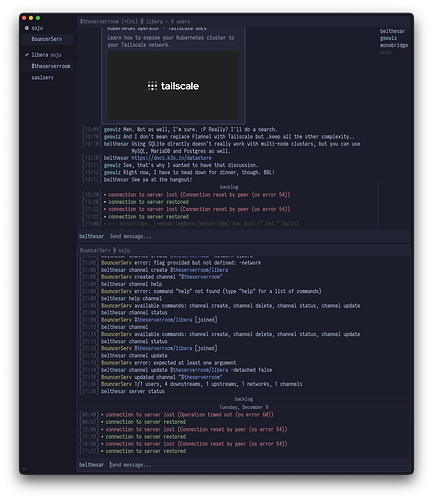Click #theserverroom/libera link in 21:13 joined status
The height and width of the screenshot is (500, 432).
(163, 348)
